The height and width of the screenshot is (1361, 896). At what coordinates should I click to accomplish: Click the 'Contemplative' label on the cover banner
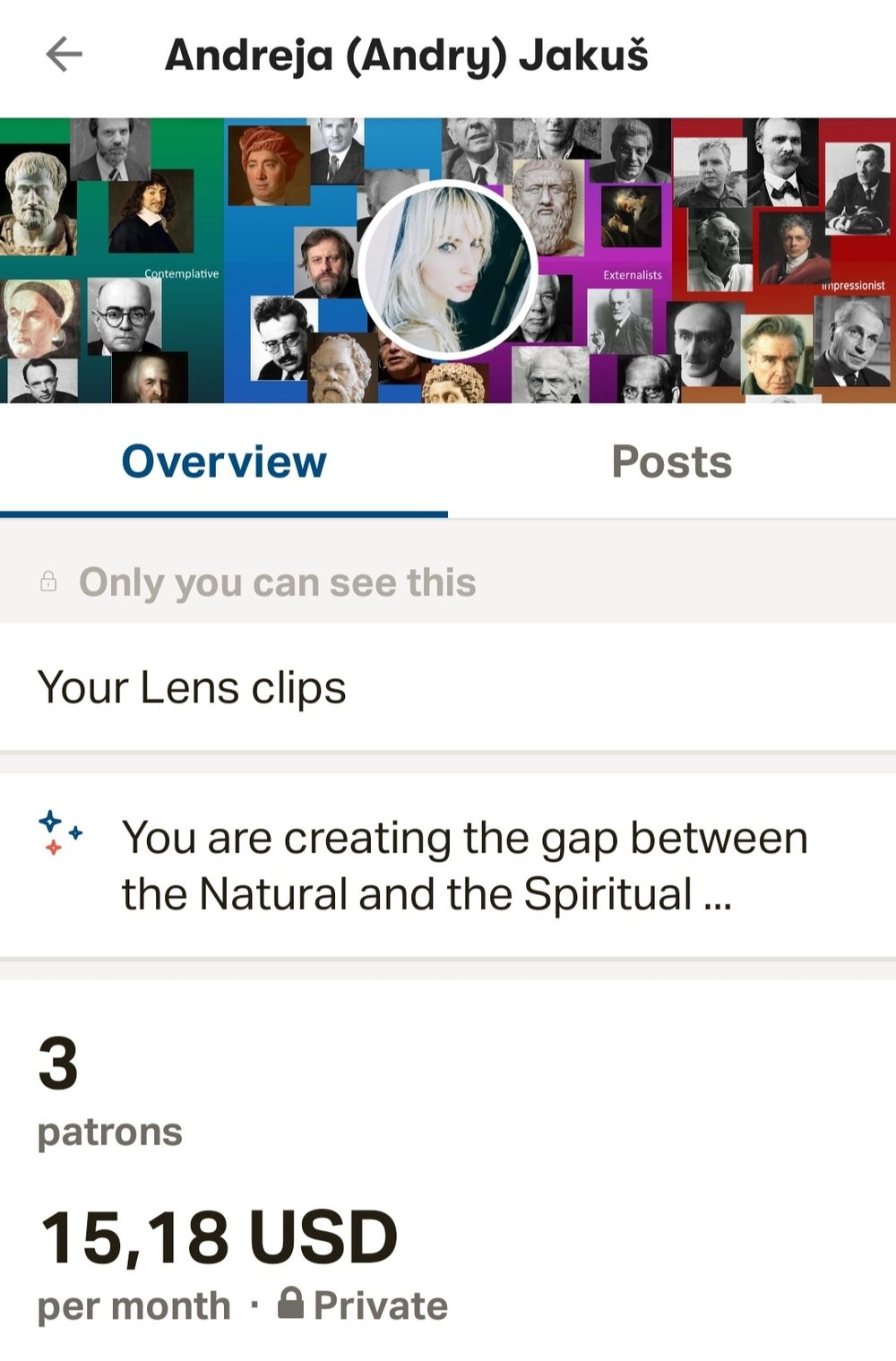coord(181,273)
